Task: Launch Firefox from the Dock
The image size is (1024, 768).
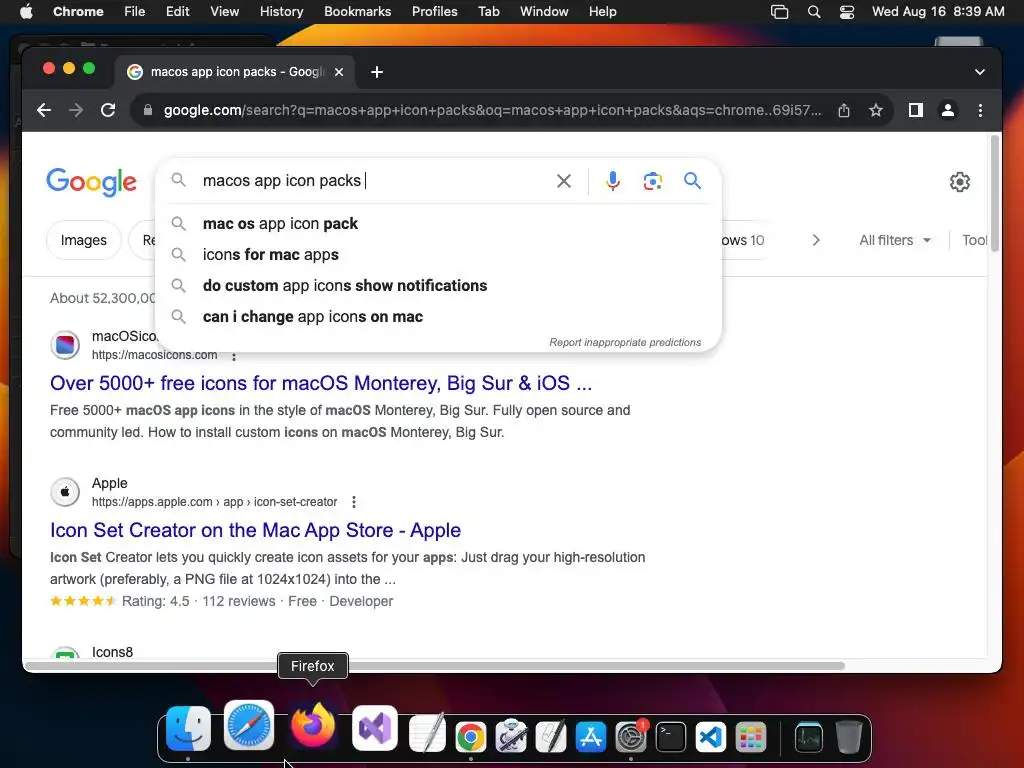Action: [x=312, y=726]
